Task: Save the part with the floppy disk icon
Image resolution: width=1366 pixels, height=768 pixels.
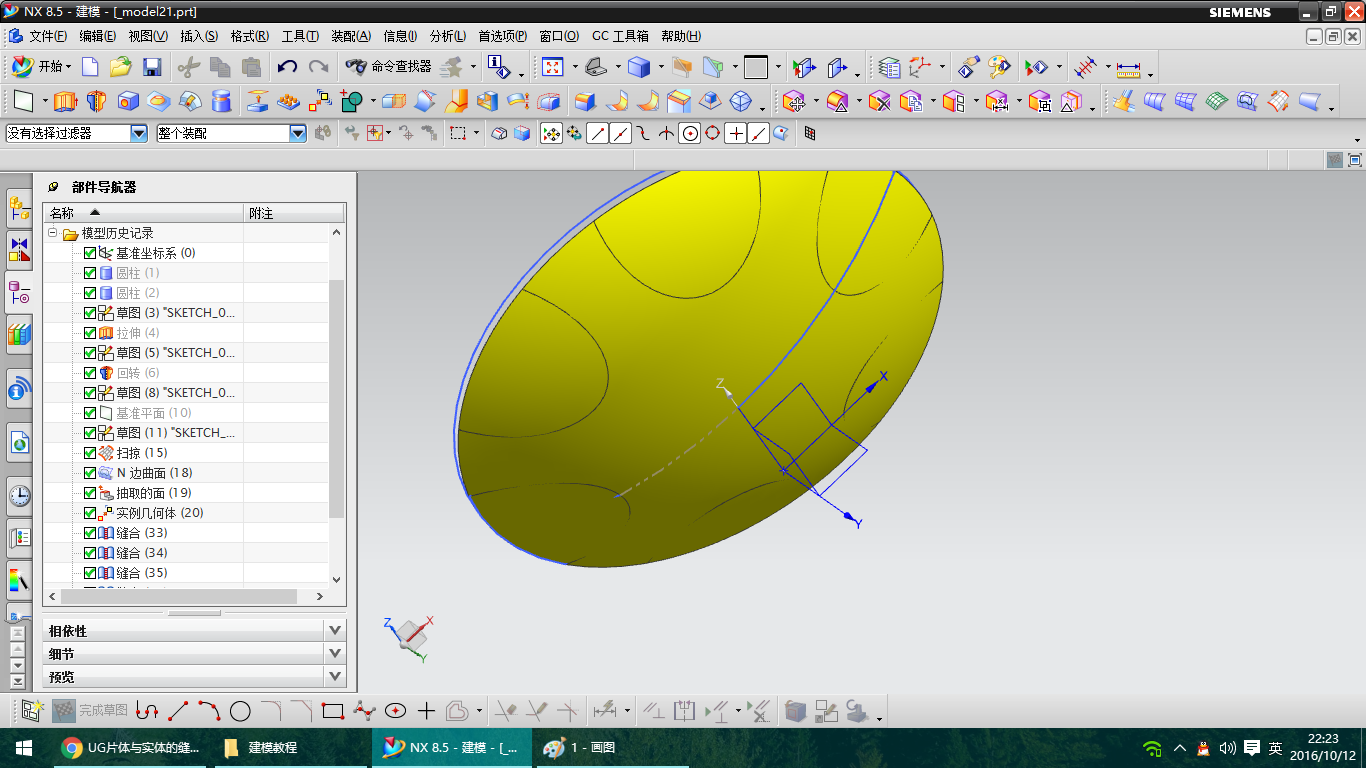Action: pos(152,67)
